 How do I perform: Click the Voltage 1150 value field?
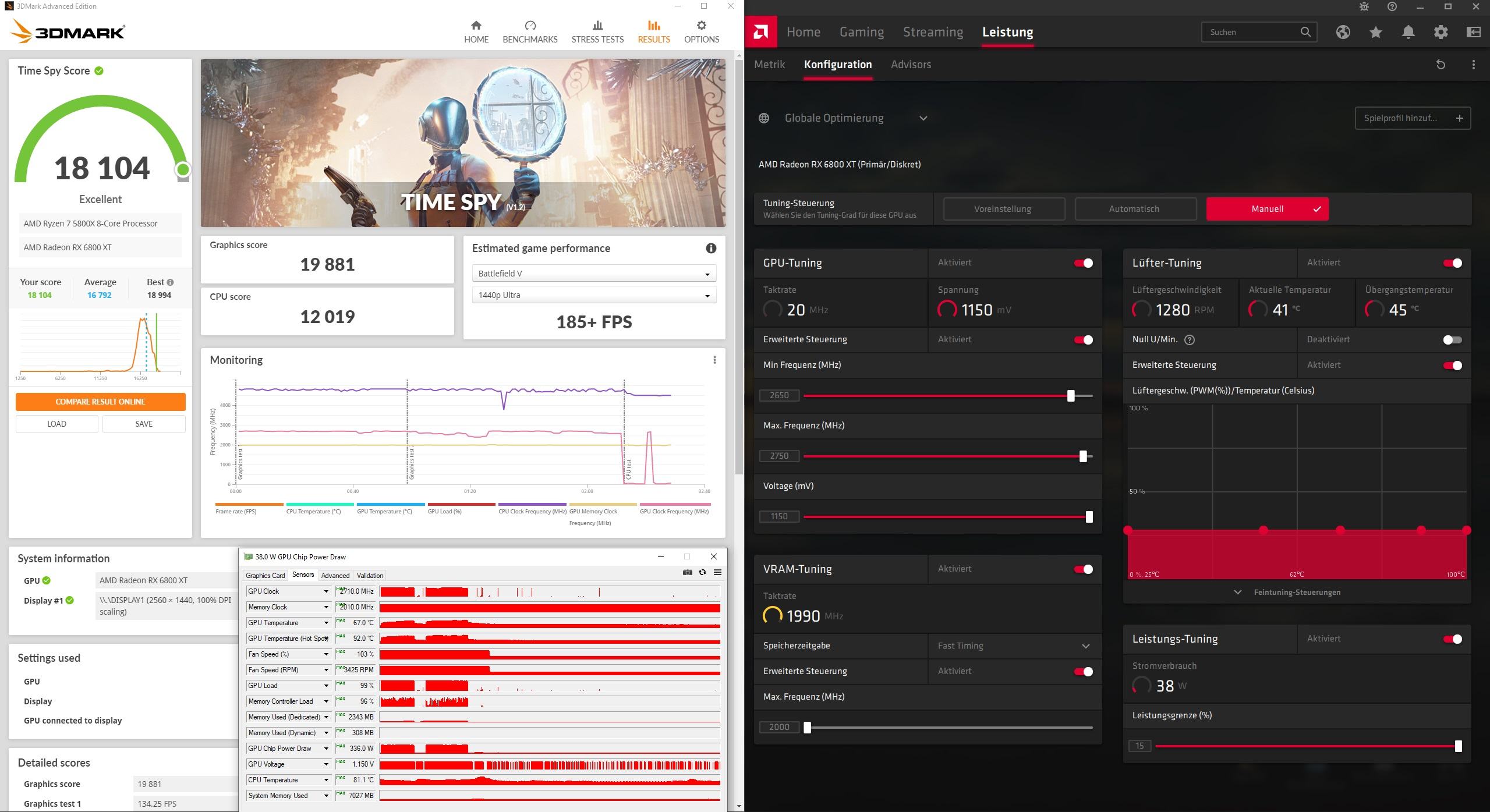[x=779, y=517]
